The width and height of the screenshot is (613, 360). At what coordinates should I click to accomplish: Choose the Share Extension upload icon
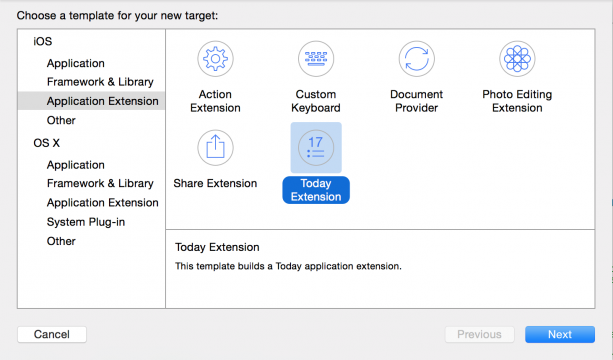[215, 148]
